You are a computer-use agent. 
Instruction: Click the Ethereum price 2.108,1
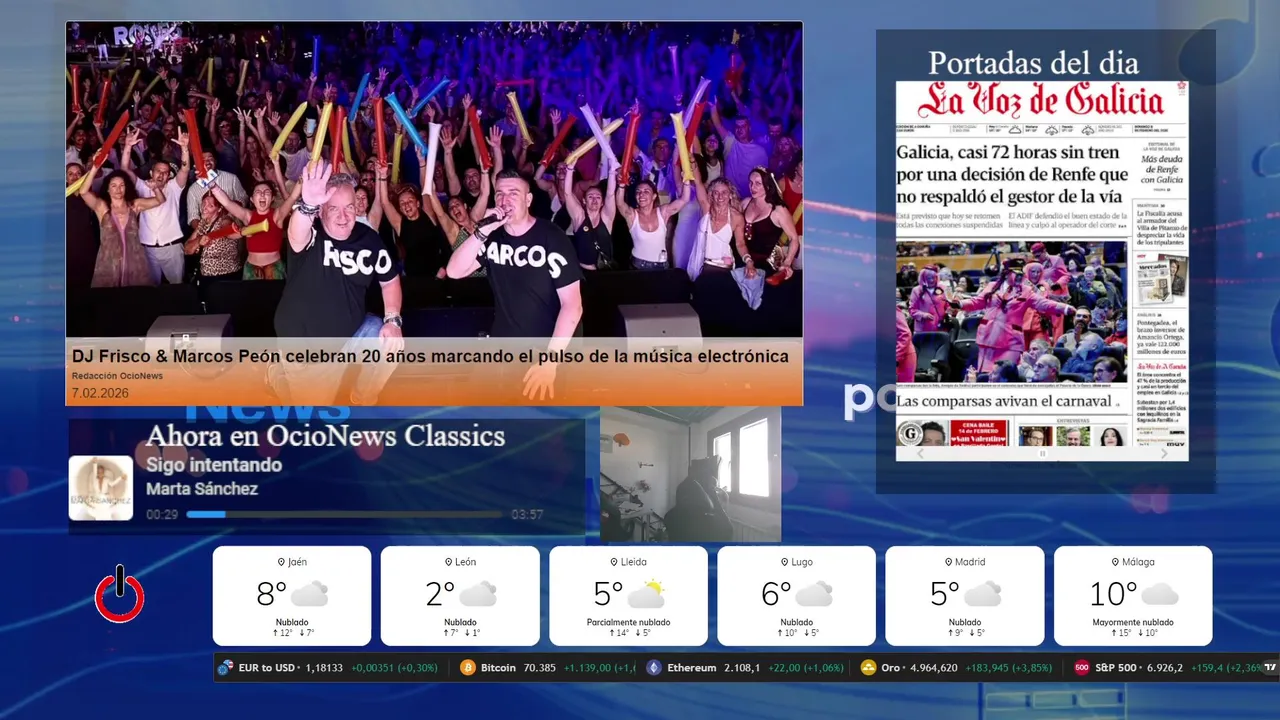tap(742, 668)
